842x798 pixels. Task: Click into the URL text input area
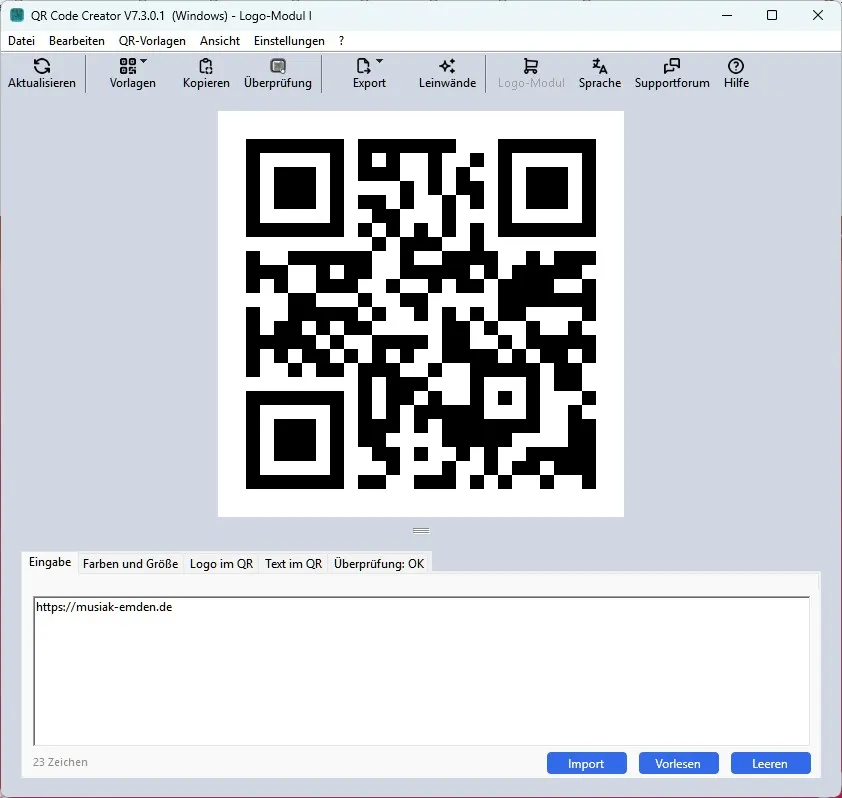pos(422,671)
